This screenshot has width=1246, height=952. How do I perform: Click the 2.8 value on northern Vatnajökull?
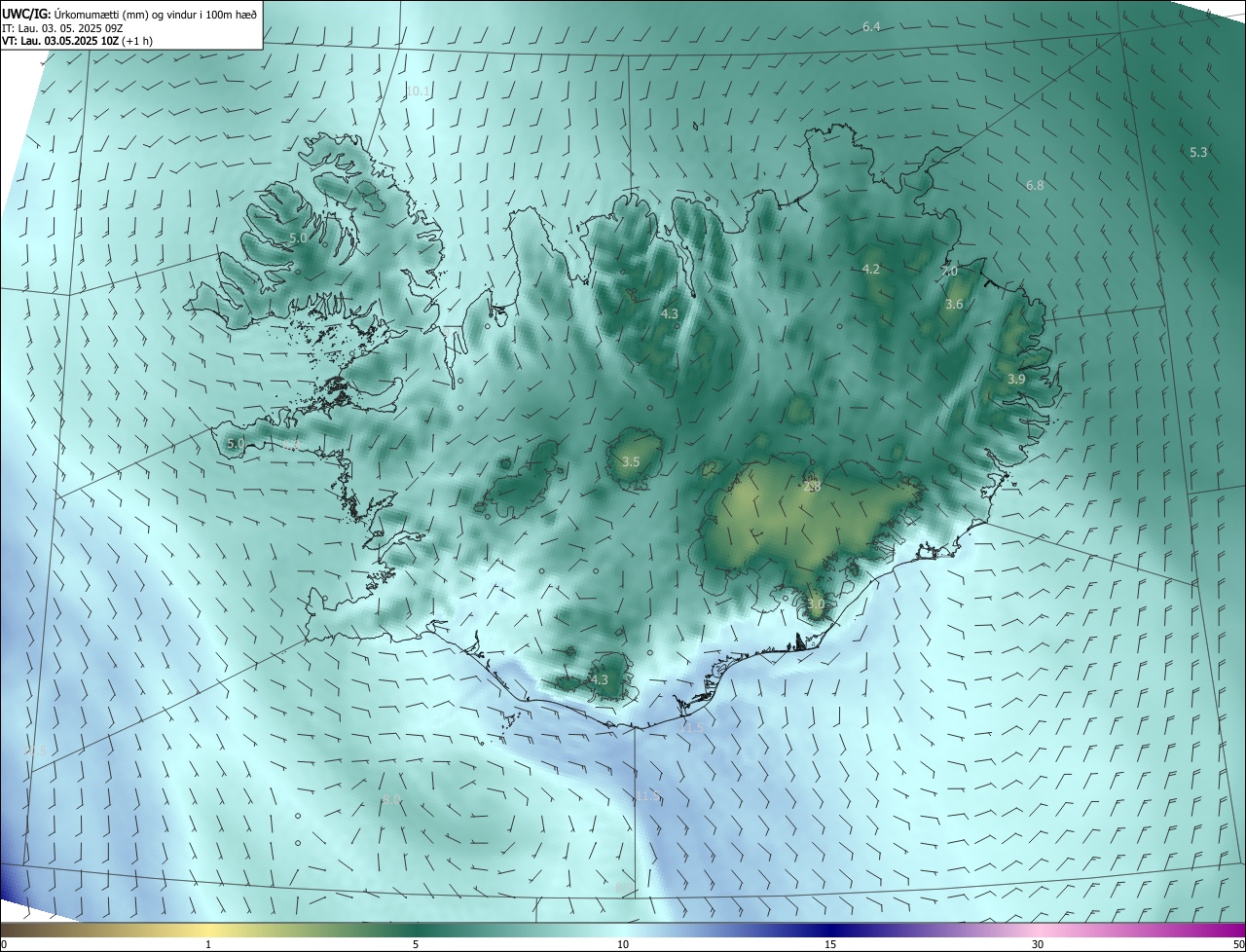pyautogui.click(x=813, y=486)
